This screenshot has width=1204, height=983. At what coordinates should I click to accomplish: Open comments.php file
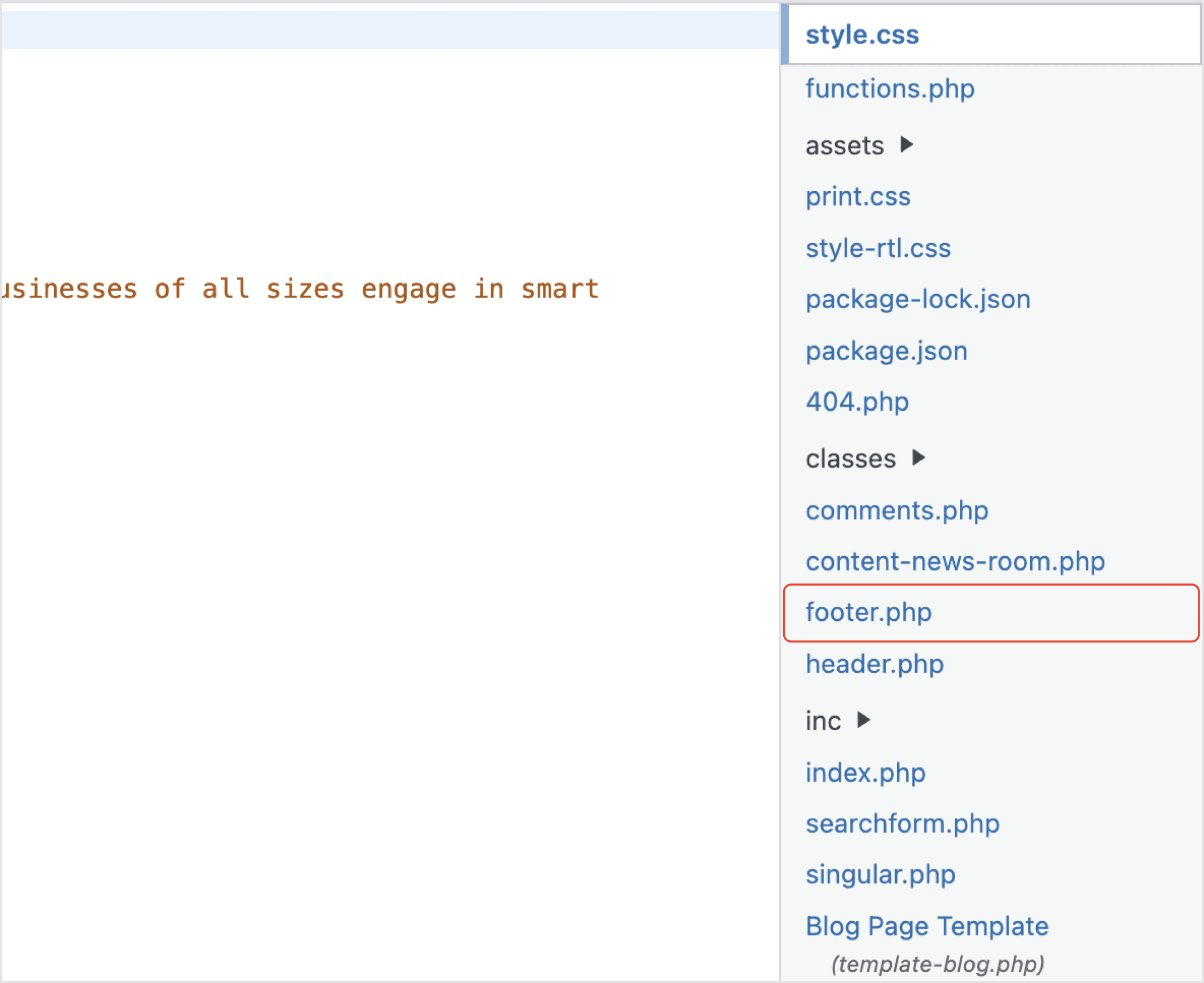tap(896, 510)
